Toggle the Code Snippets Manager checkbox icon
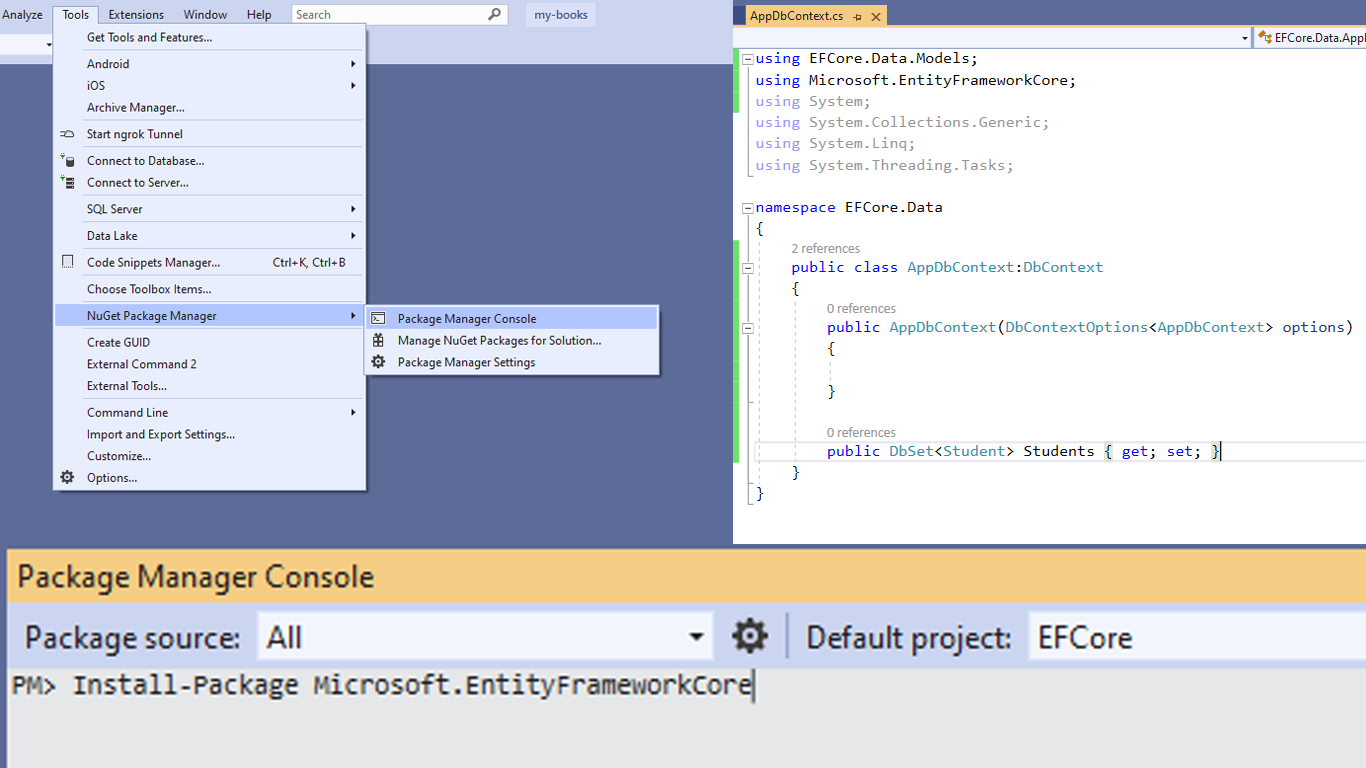Screen dimensions: 1366x768 pos(67,262)
